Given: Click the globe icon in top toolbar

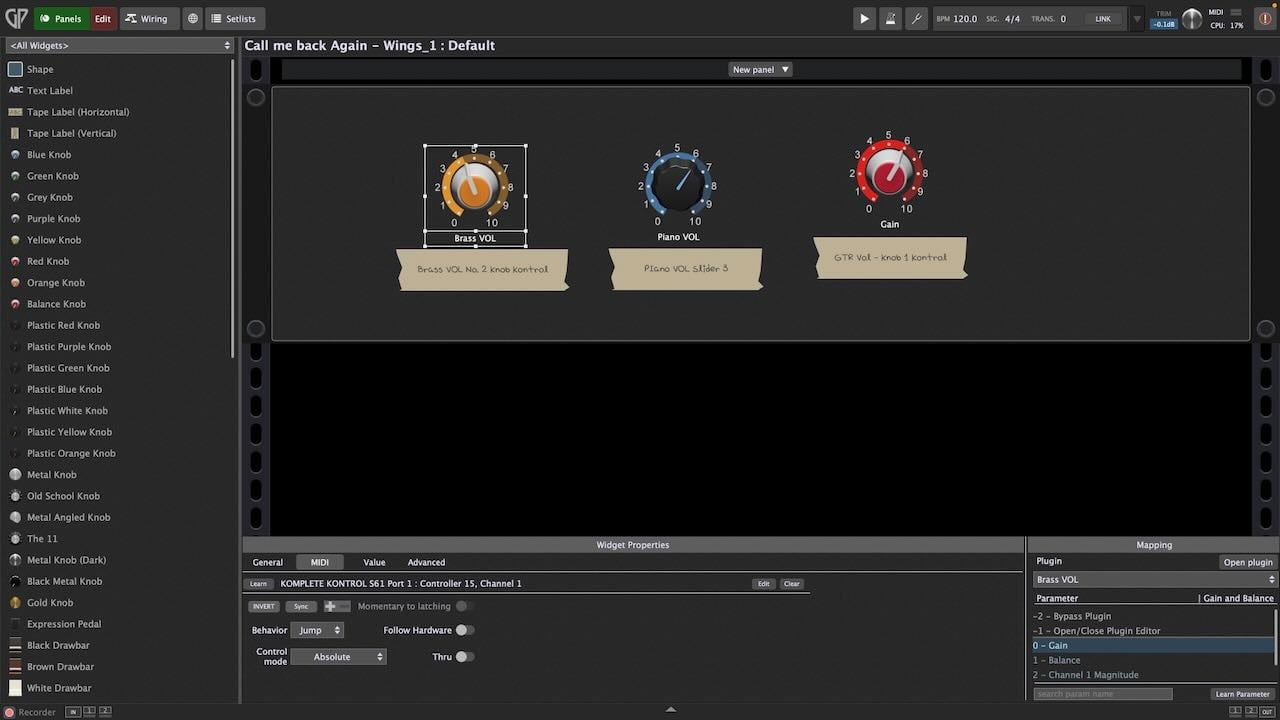Looking at the screenshot, I should (192, 18).
